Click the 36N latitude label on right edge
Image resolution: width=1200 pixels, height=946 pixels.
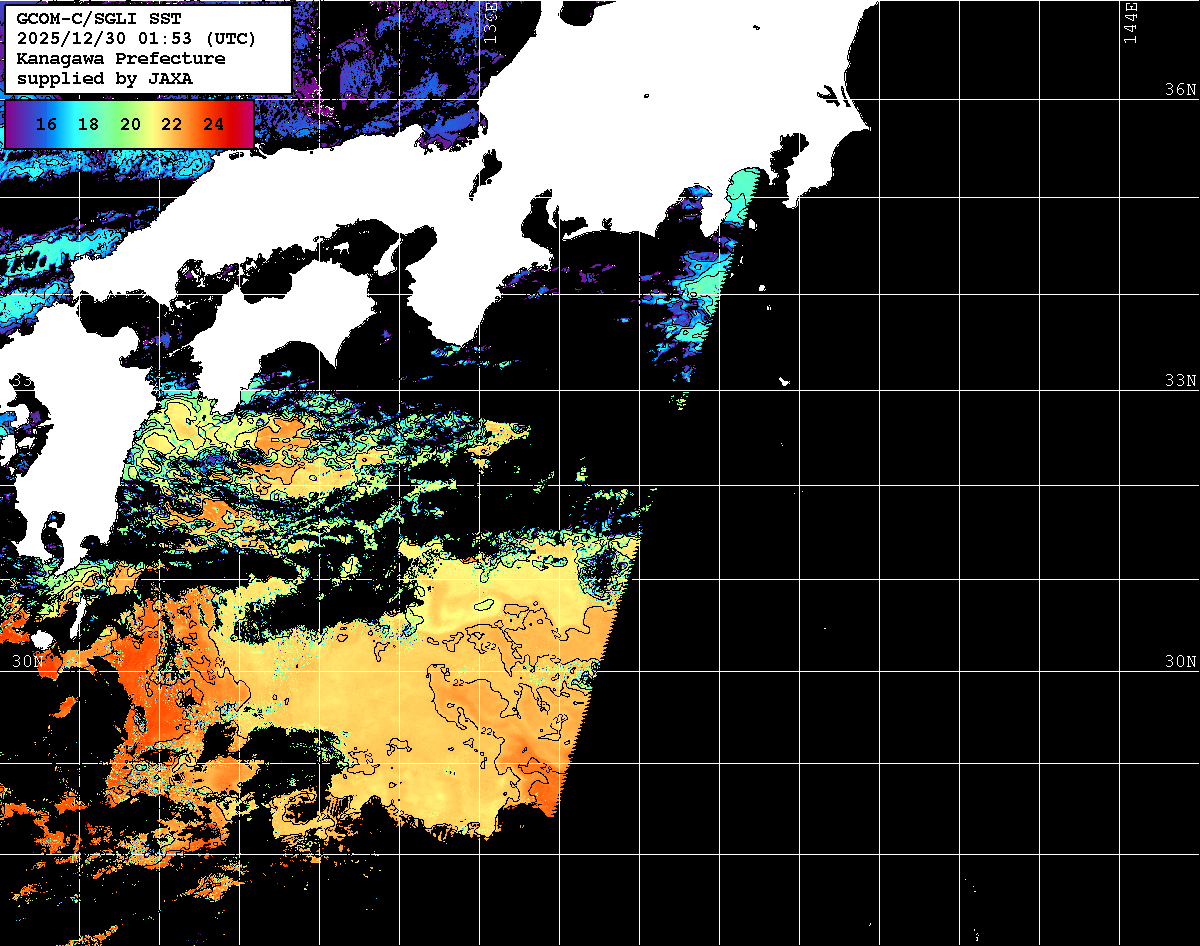[x=1180, y=90]
